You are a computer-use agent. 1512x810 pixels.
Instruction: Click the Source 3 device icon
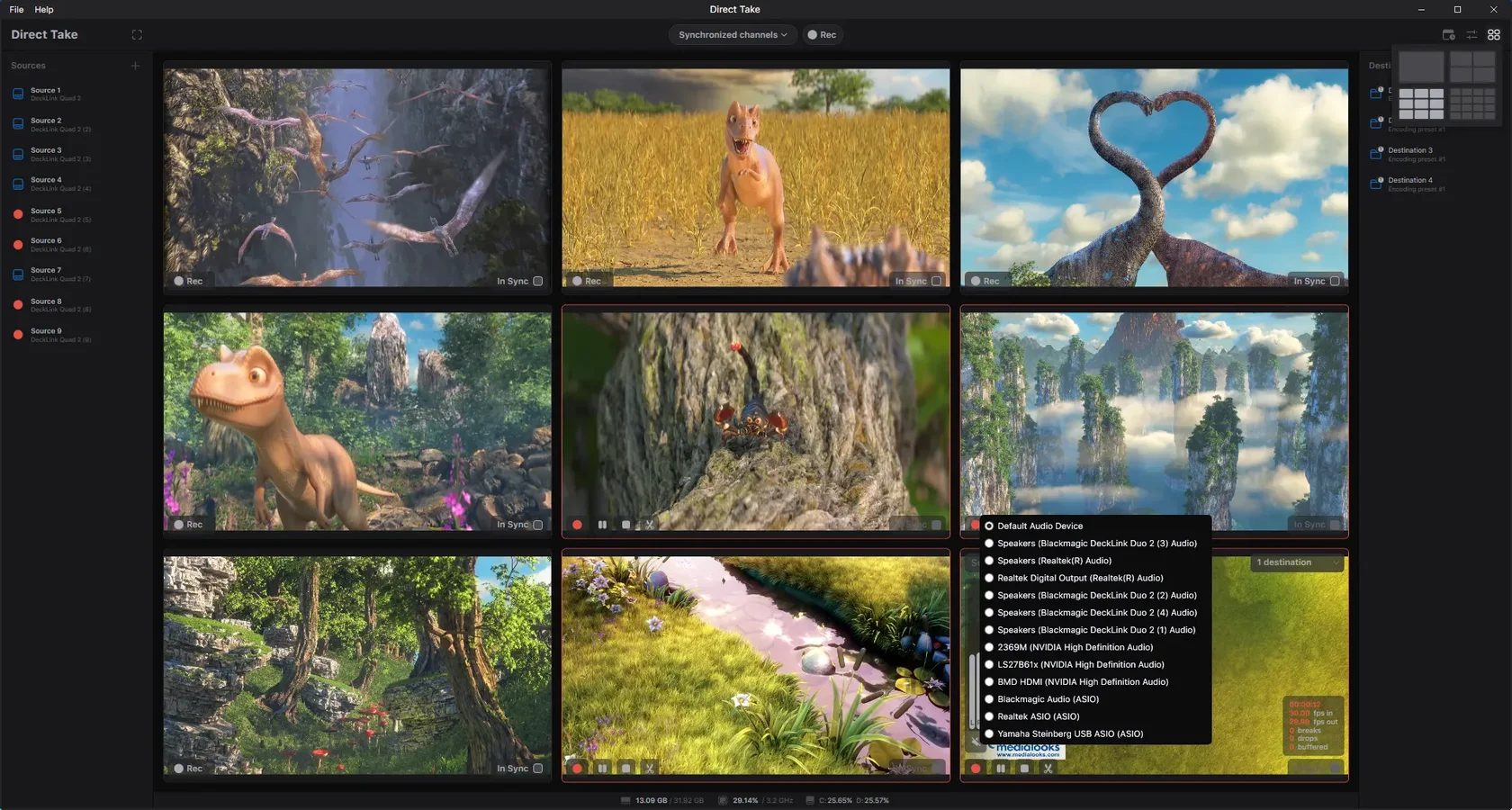tap(18, 154)
